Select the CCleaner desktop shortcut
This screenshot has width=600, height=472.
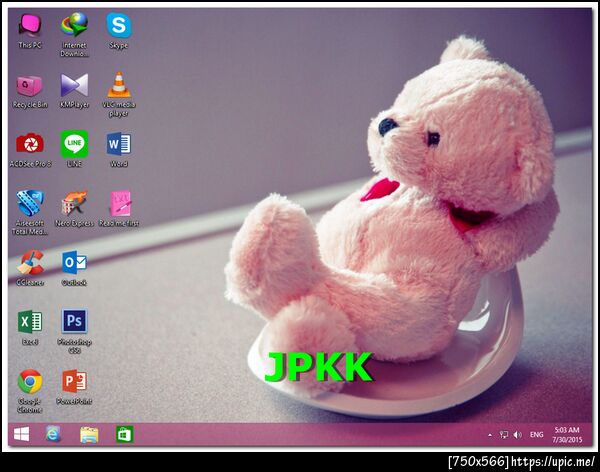pyautogui.click(x=30, y=268)
